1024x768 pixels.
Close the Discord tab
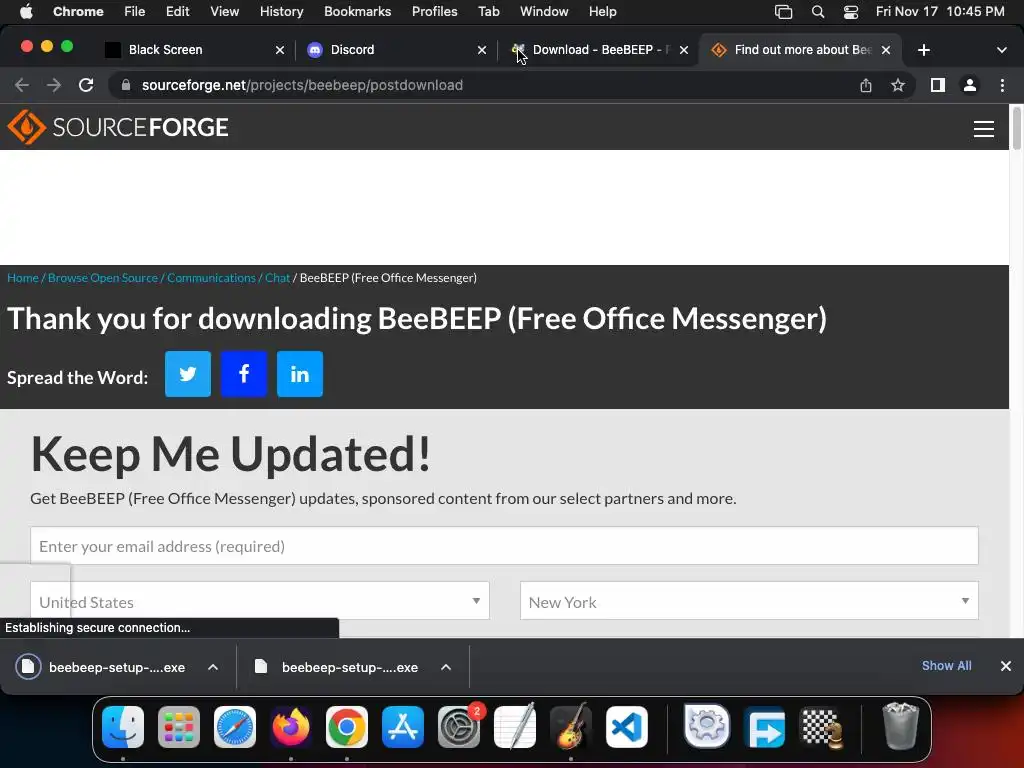pyautogui.click(x=481, y=50)
